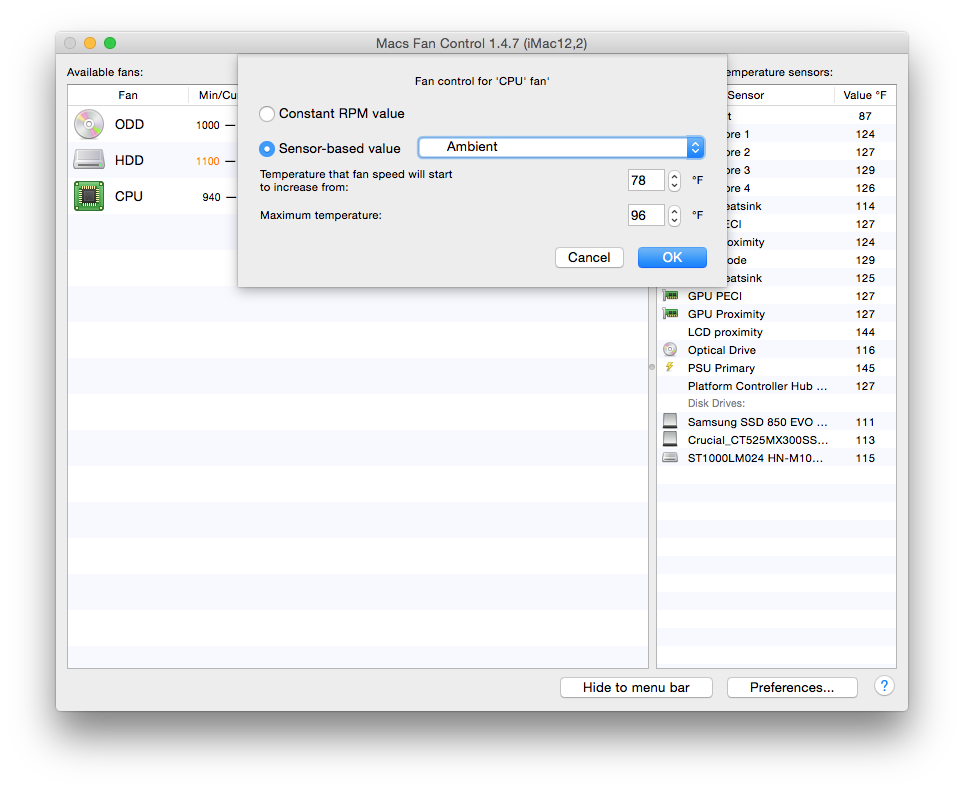Image resolution: width=964 pixels, height=791 pixels.
Task: Click the Optical Drive sensor disc icon
Action: click(670, 350)
